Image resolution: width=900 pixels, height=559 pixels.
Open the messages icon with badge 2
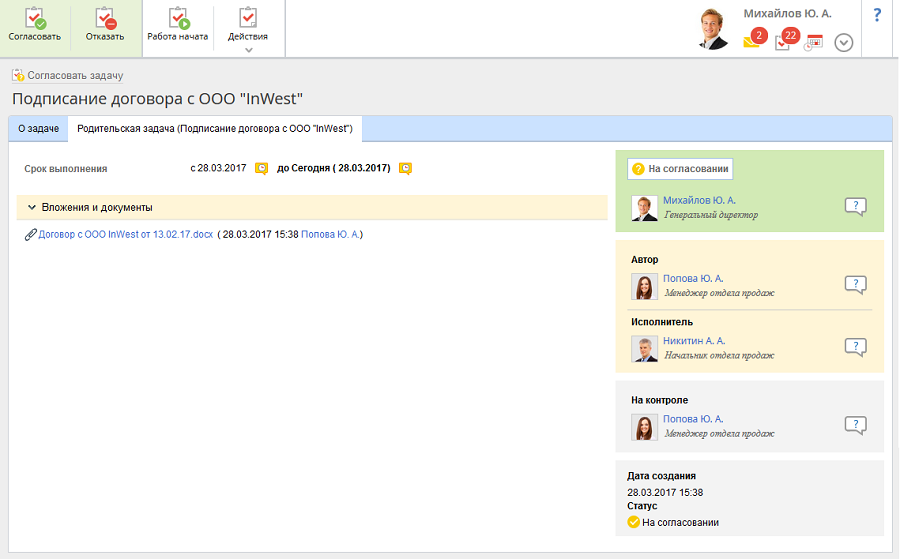click(754, 40)
